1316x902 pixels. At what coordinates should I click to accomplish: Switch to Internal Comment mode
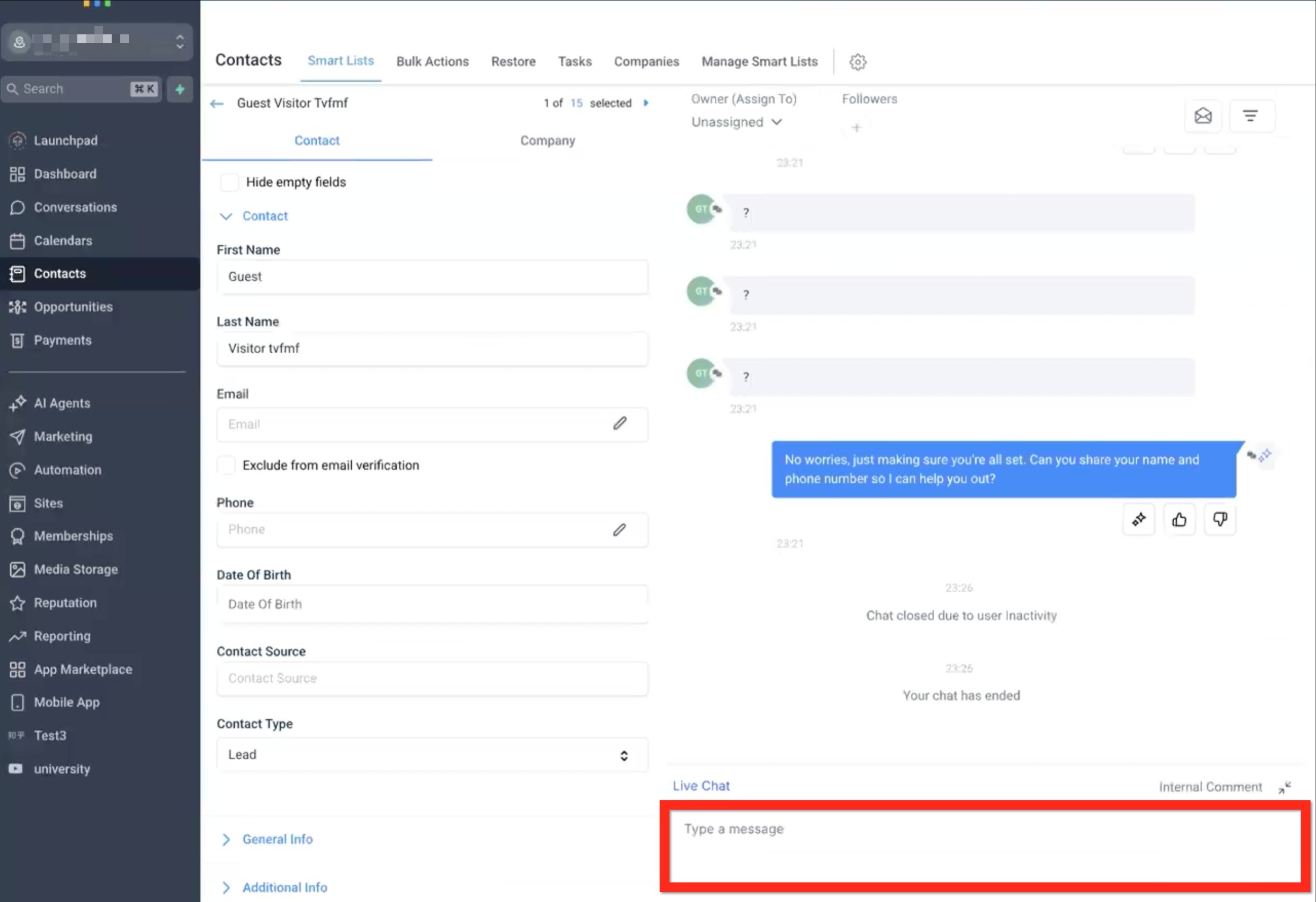1210,787
